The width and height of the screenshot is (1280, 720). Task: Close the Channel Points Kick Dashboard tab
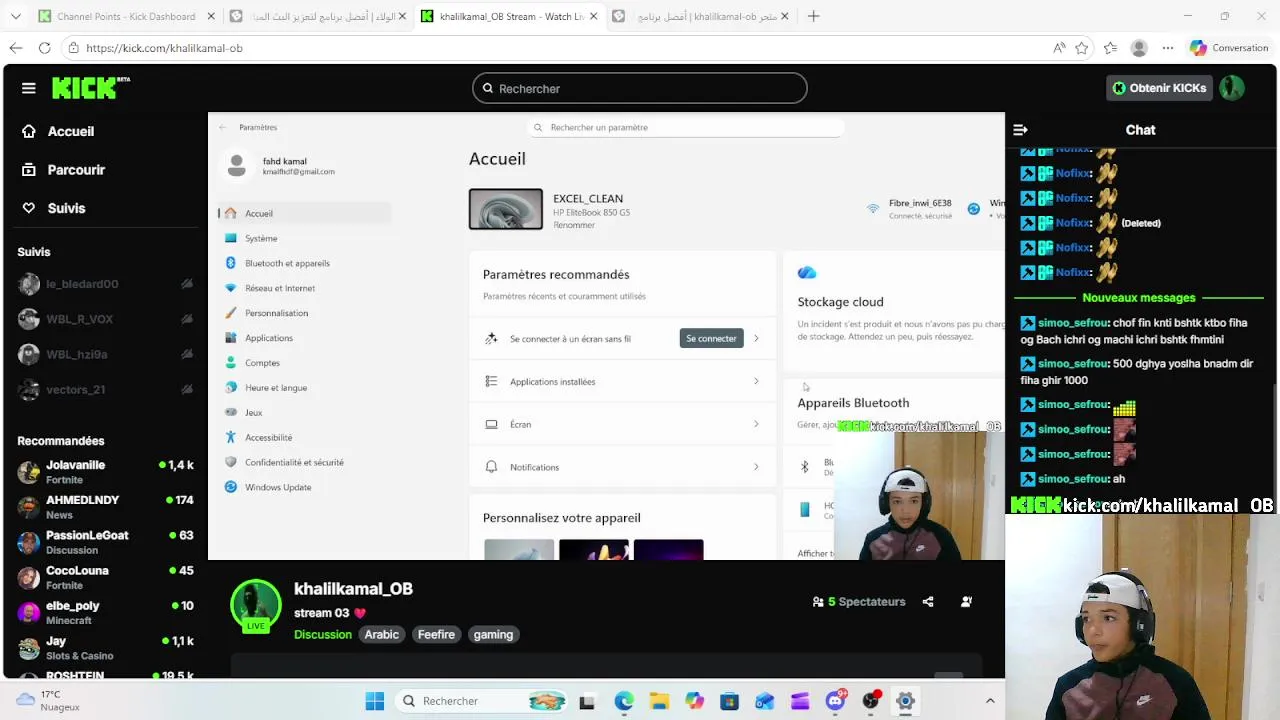(210, 16)
